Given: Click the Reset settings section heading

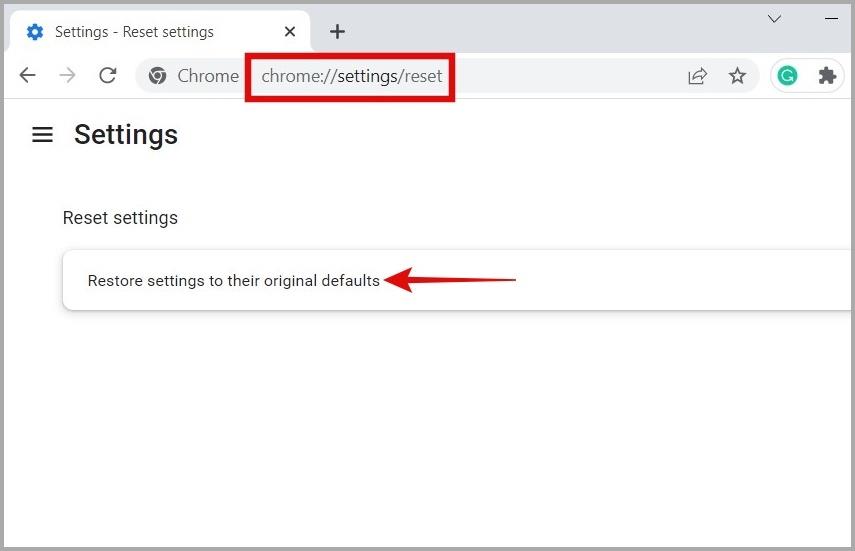Looking at the screenshot, I should click(121, 218).
